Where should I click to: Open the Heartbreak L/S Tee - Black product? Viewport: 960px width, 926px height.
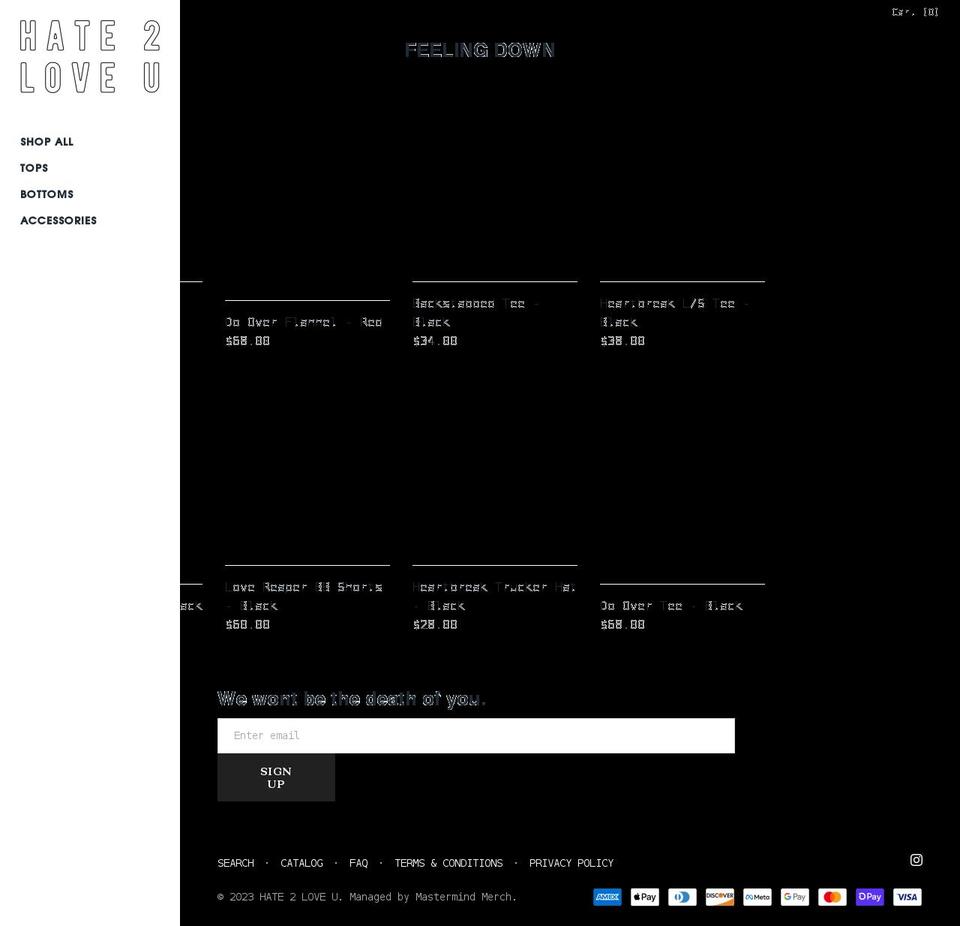click(x=673, y=312)
